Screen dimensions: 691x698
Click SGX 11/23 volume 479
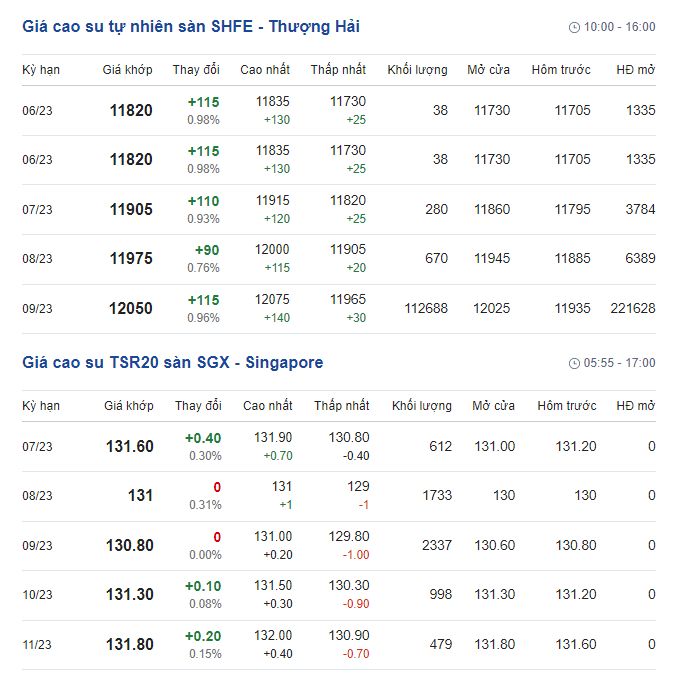point(440,644)
